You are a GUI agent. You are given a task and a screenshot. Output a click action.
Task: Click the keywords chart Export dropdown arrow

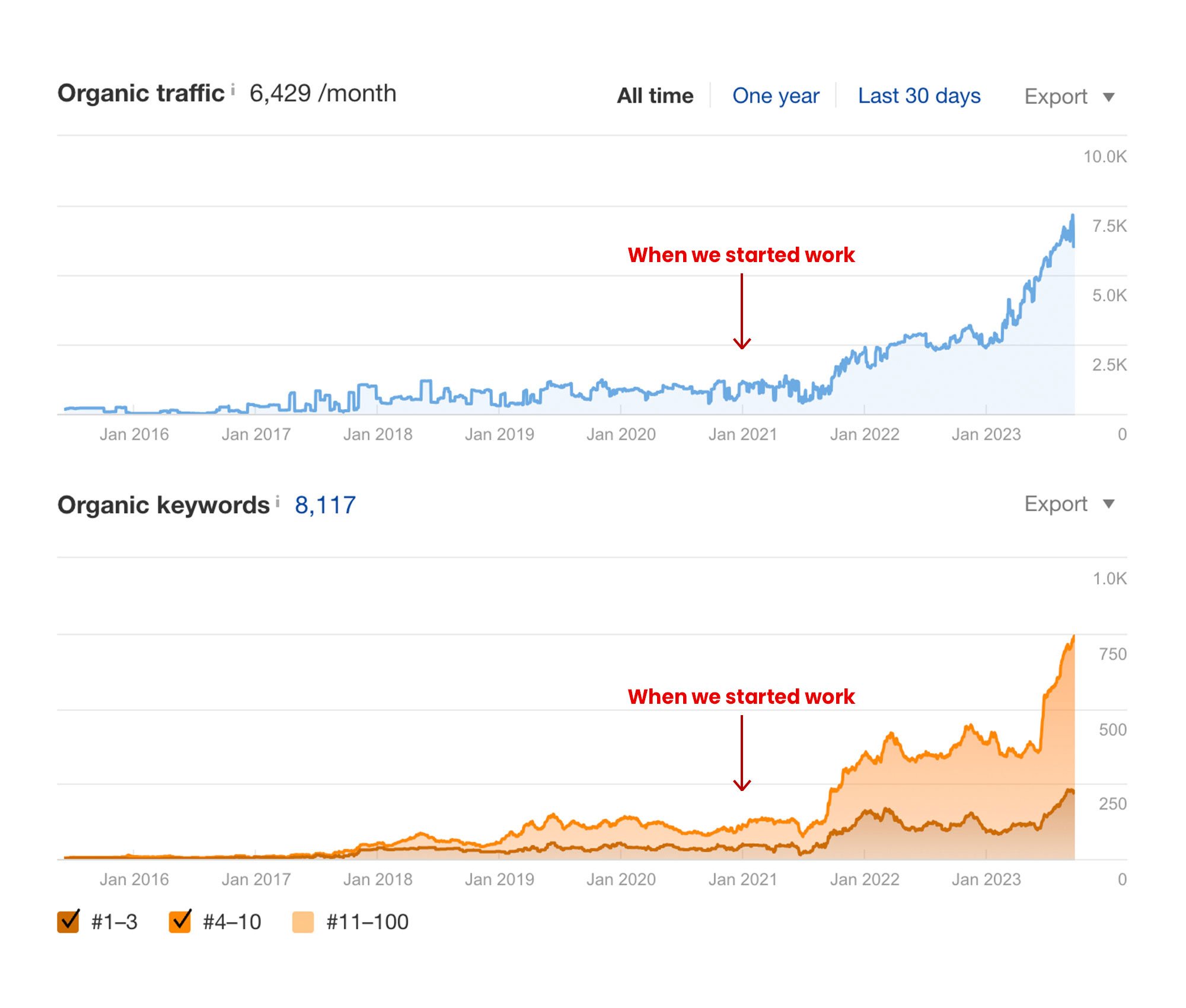click(x=1108, y=504)
